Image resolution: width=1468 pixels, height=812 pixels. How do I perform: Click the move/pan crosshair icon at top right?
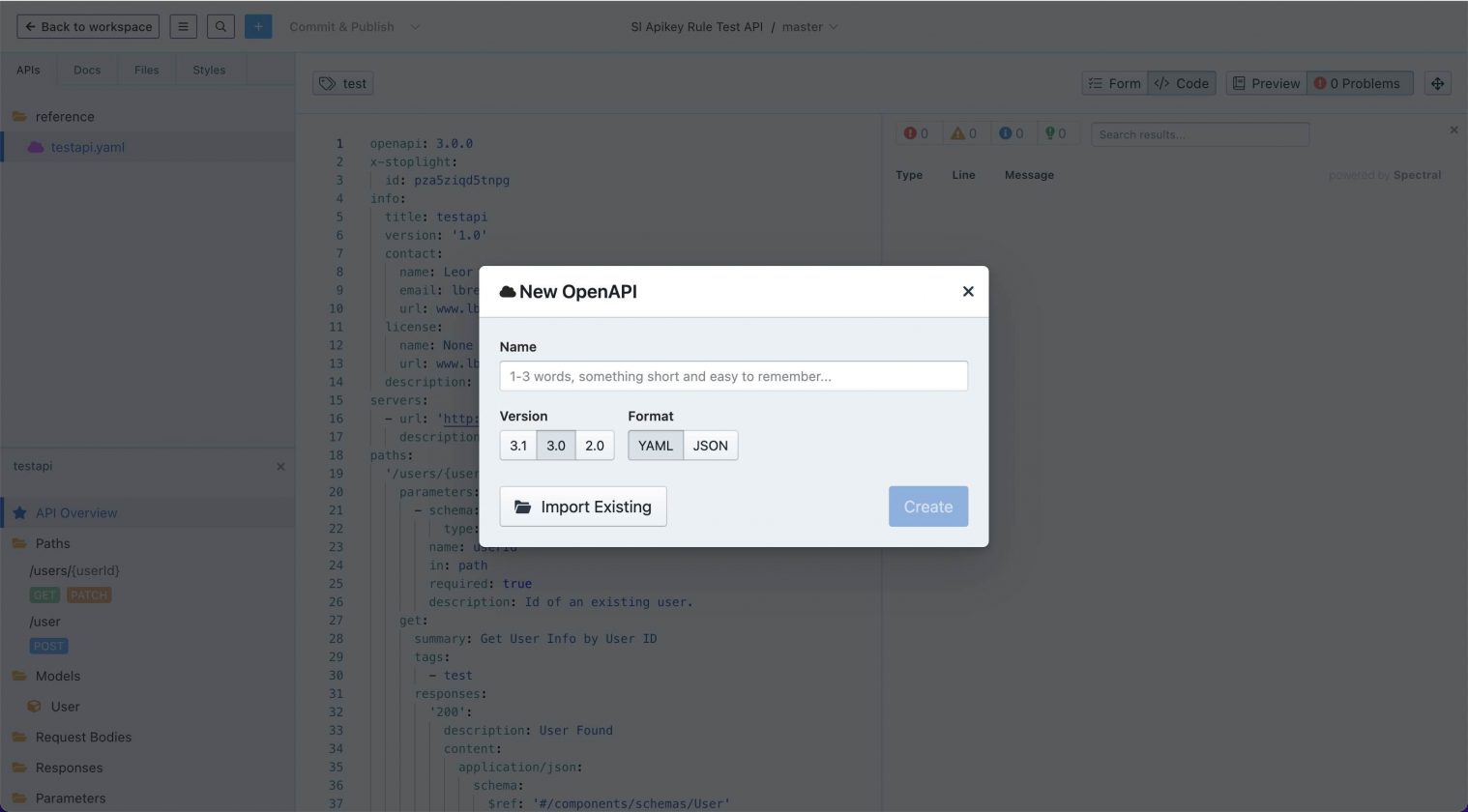tap(1438, 83)
